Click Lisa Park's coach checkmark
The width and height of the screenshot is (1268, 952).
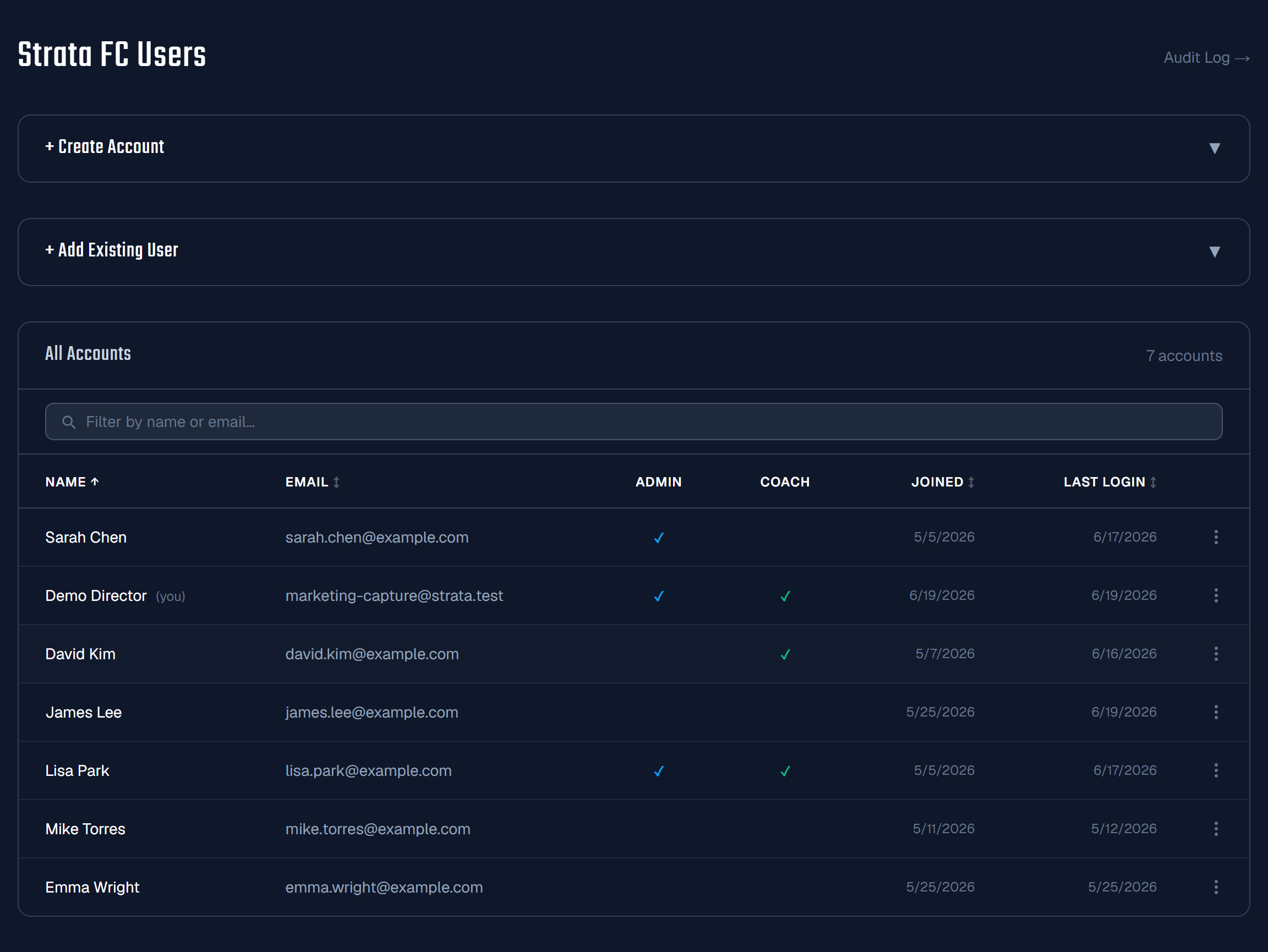(x=785, y=771)
